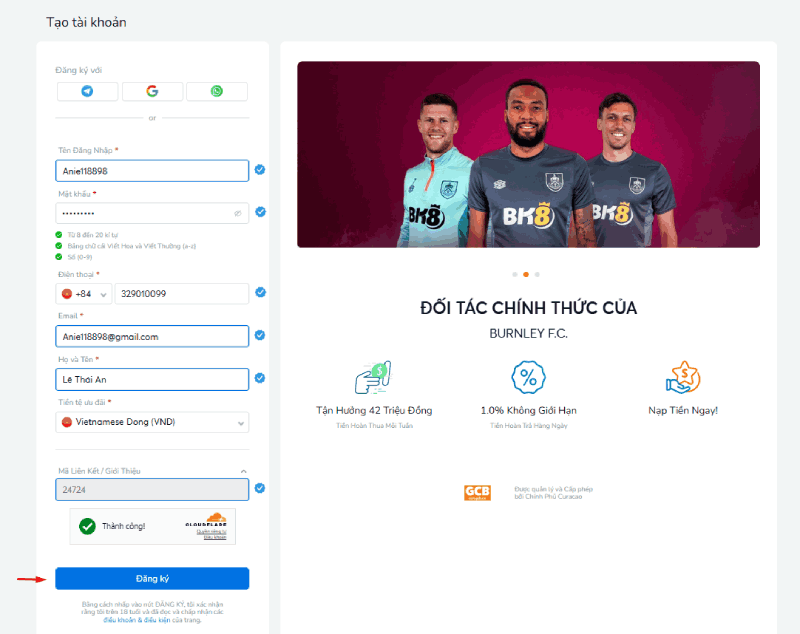Open the Vietnamese Dong (VND) currency dropdown
The width and height of the screenshot is (800, 634).
coord(152,422)
